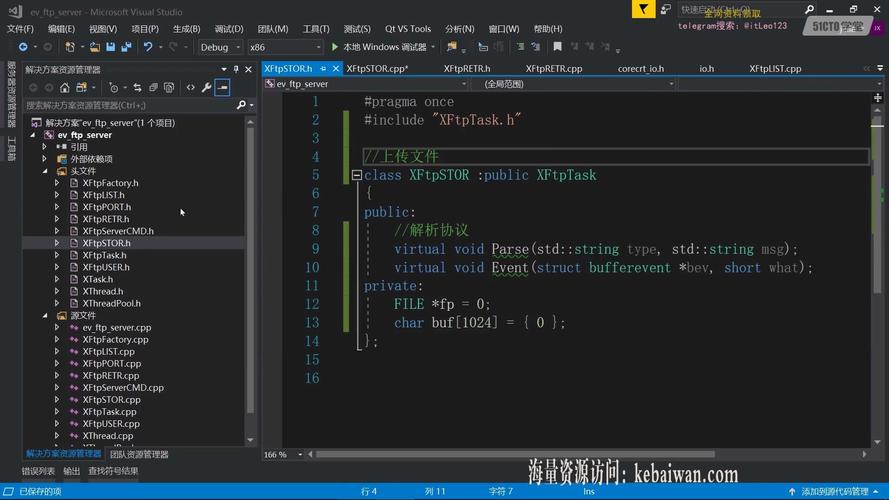Image resolution: width=889 pixels, height=500 pixels.
Task: Close the Solution Explorer panel
Action: [248, 69]
